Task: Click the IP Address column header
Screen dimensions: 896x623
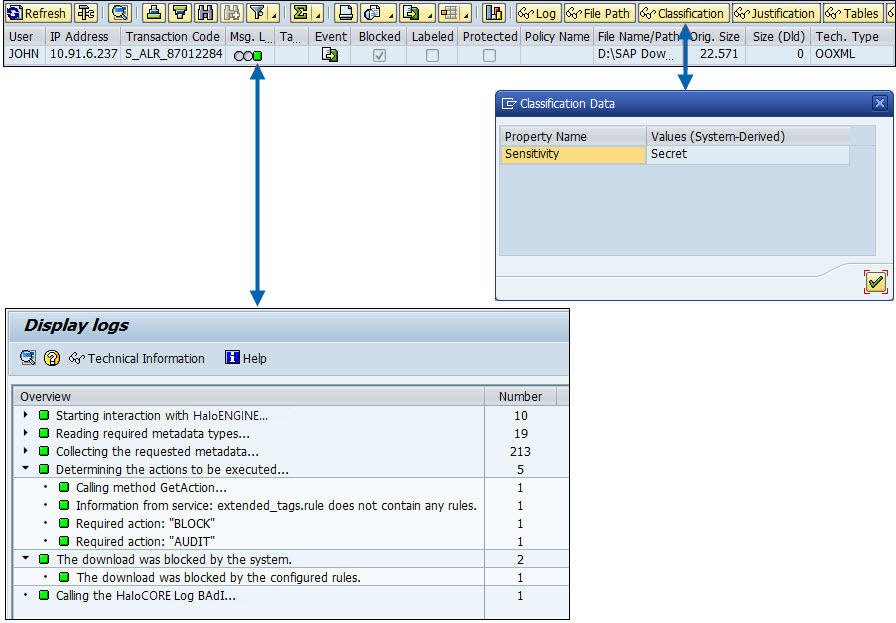Action: (x=82, y=37)
